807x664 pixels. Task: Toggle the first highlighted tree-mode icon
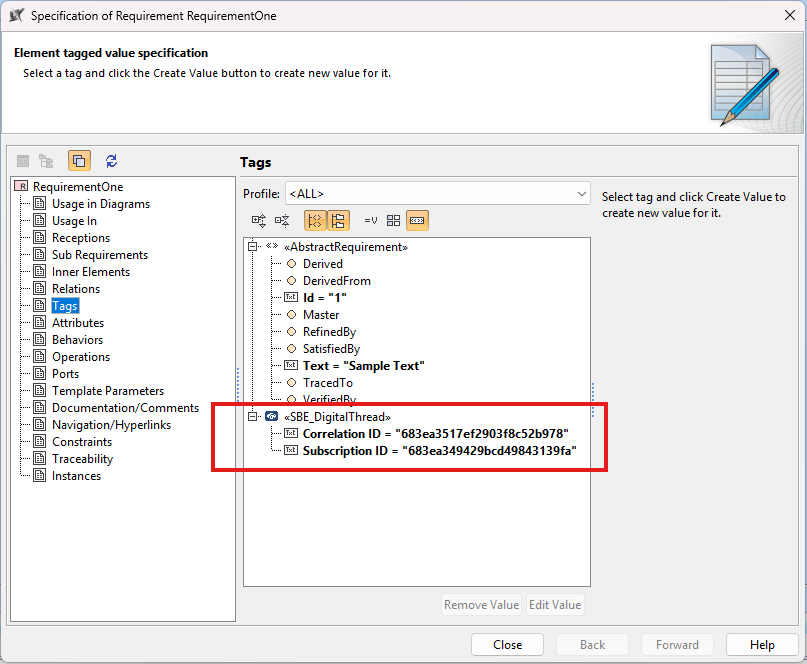(315, 220)
